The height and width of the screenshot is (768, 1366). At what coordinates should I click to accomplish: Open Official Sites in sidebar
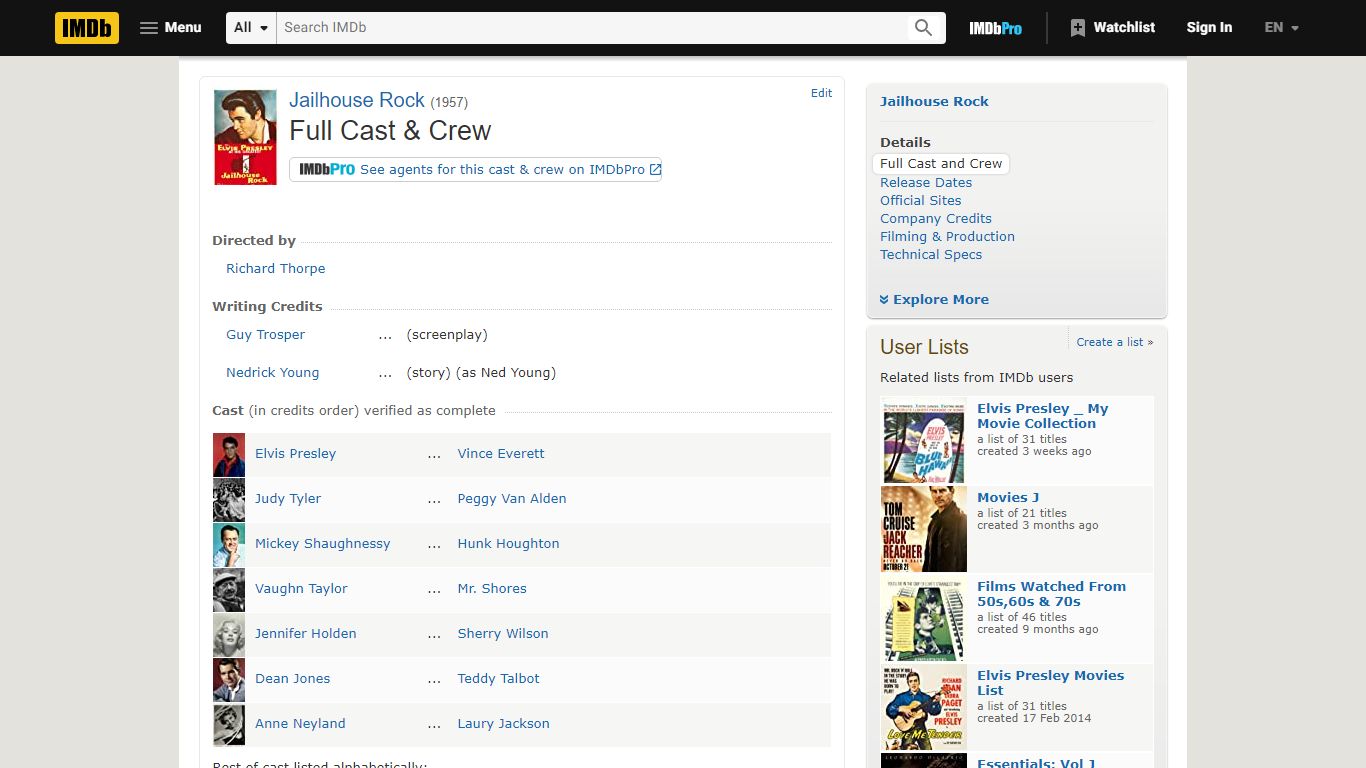click(x=921, y=201)
